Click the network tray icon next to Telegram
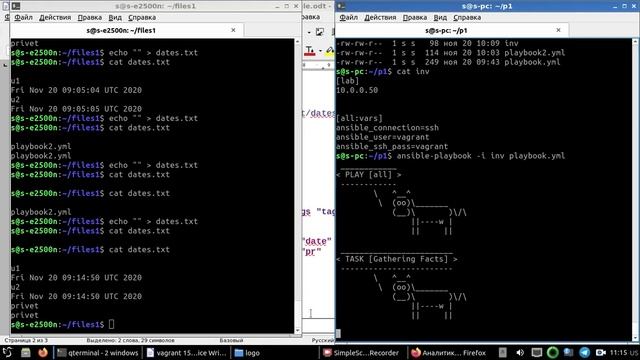 (569, 352)
